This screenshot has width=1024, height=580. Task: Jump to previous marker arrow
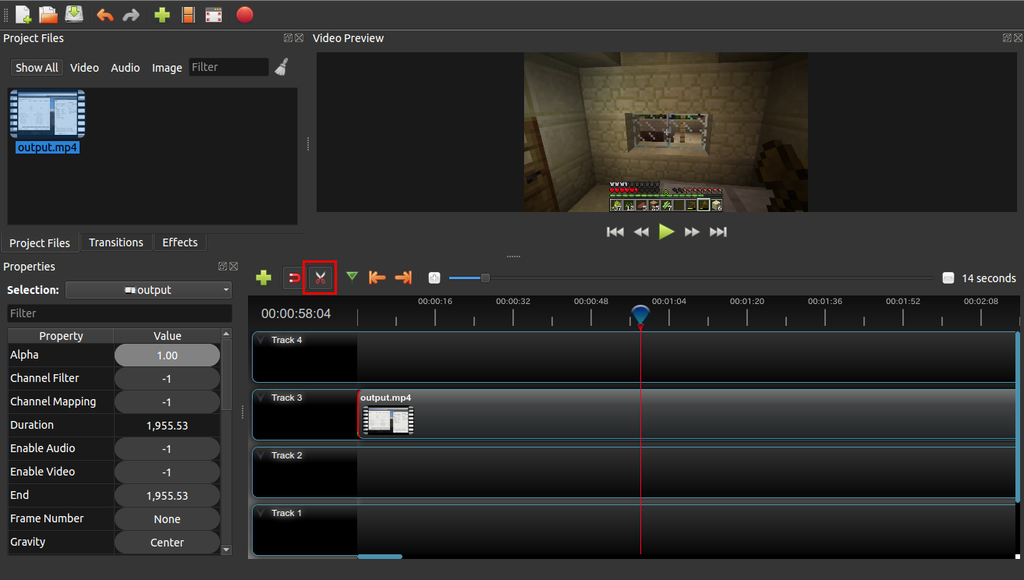coord(377,278)
